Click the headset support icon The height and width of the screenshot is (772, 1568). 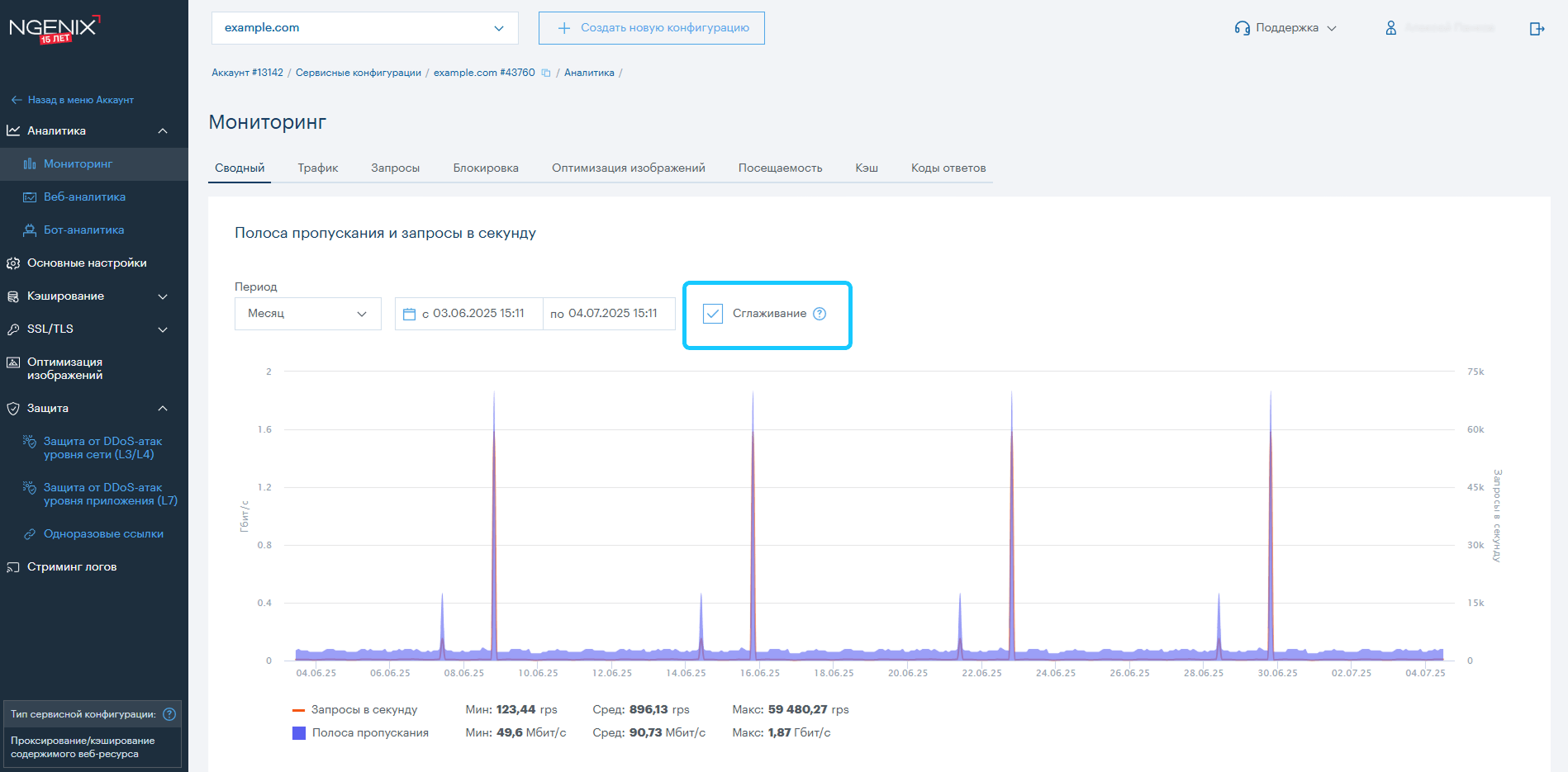1242,28
